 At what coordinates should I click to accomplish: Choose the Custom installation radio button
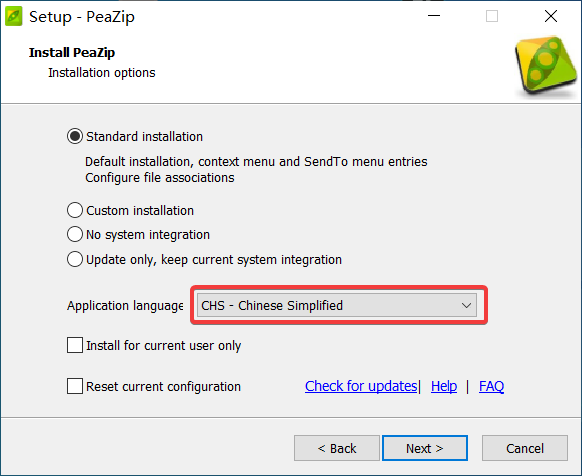75,210
